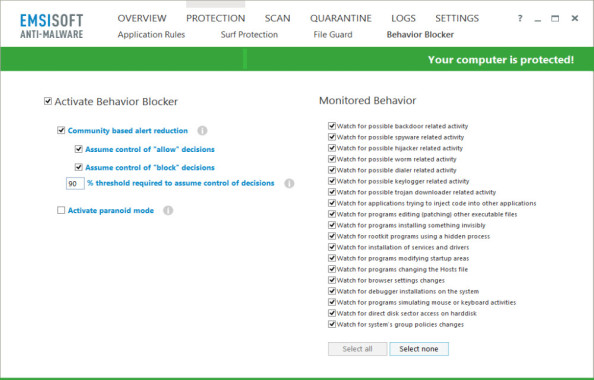The image size is (594, 380).
Task: Open the SETTINGS section
Action: [457, 18]
